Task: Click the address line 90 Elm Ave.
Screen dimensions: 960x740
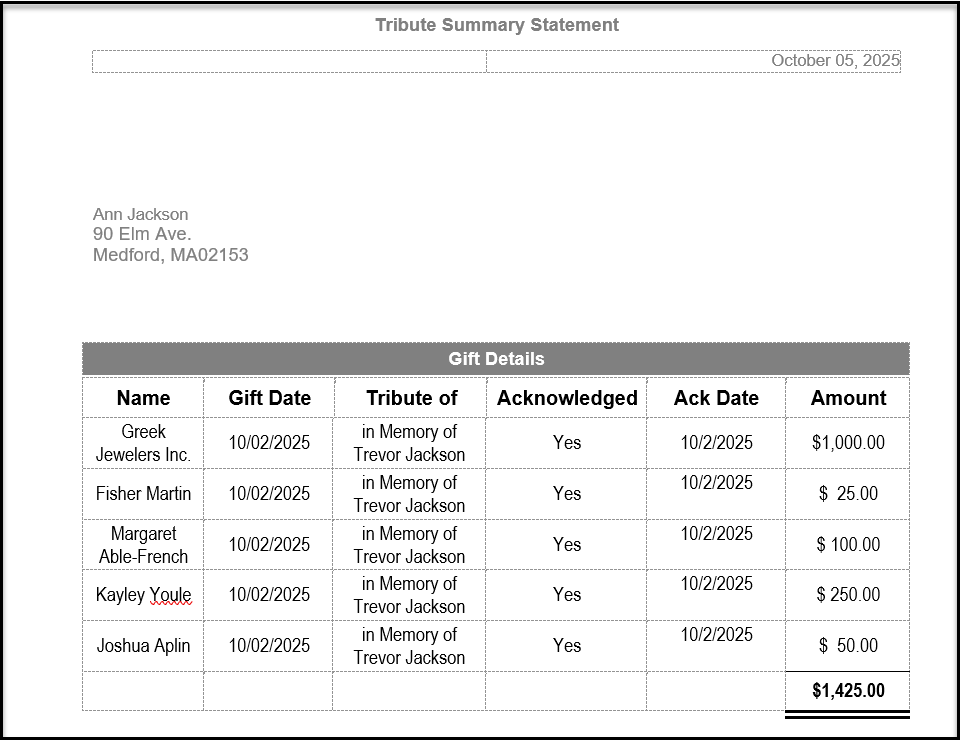Action: 142,234
